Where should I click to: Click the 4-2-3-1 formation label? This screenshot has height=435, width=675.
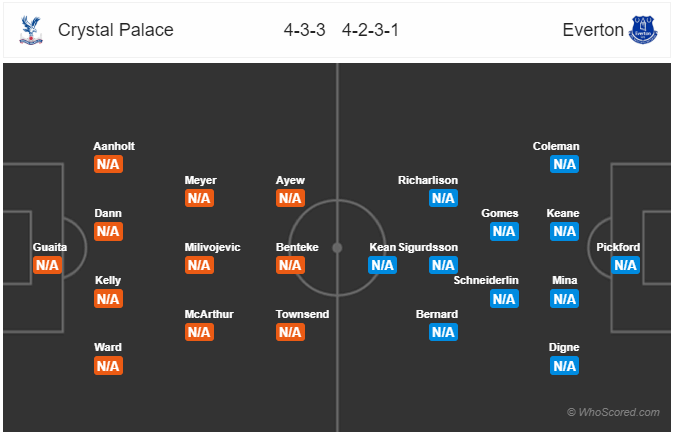pyautogui.click(x=370, y=30)
